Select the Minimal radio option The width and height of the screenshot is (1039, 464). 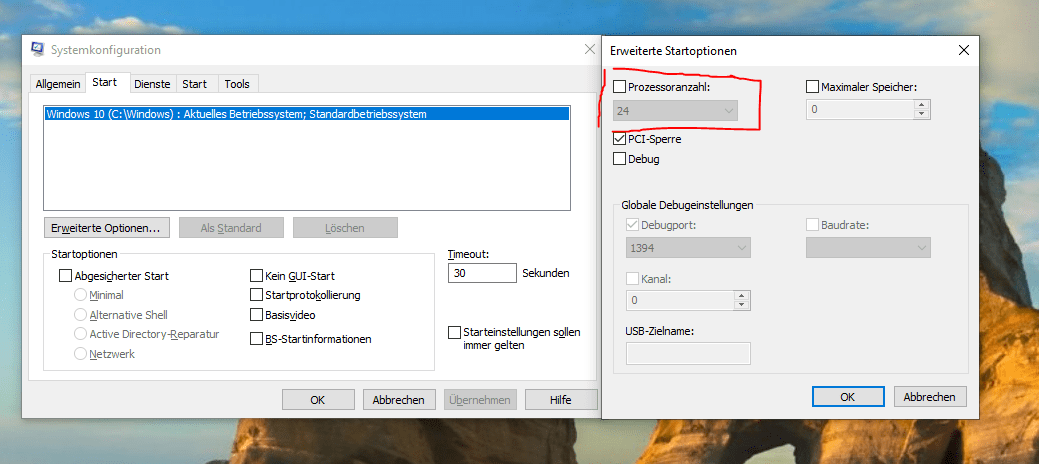point(80,295)
